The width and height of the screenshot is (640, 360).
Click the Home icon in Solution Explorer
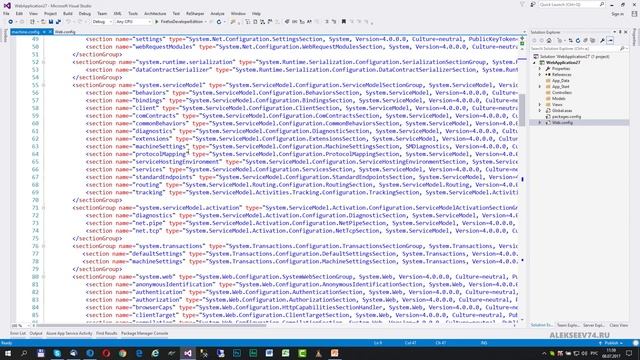click(x=549, y=40)
